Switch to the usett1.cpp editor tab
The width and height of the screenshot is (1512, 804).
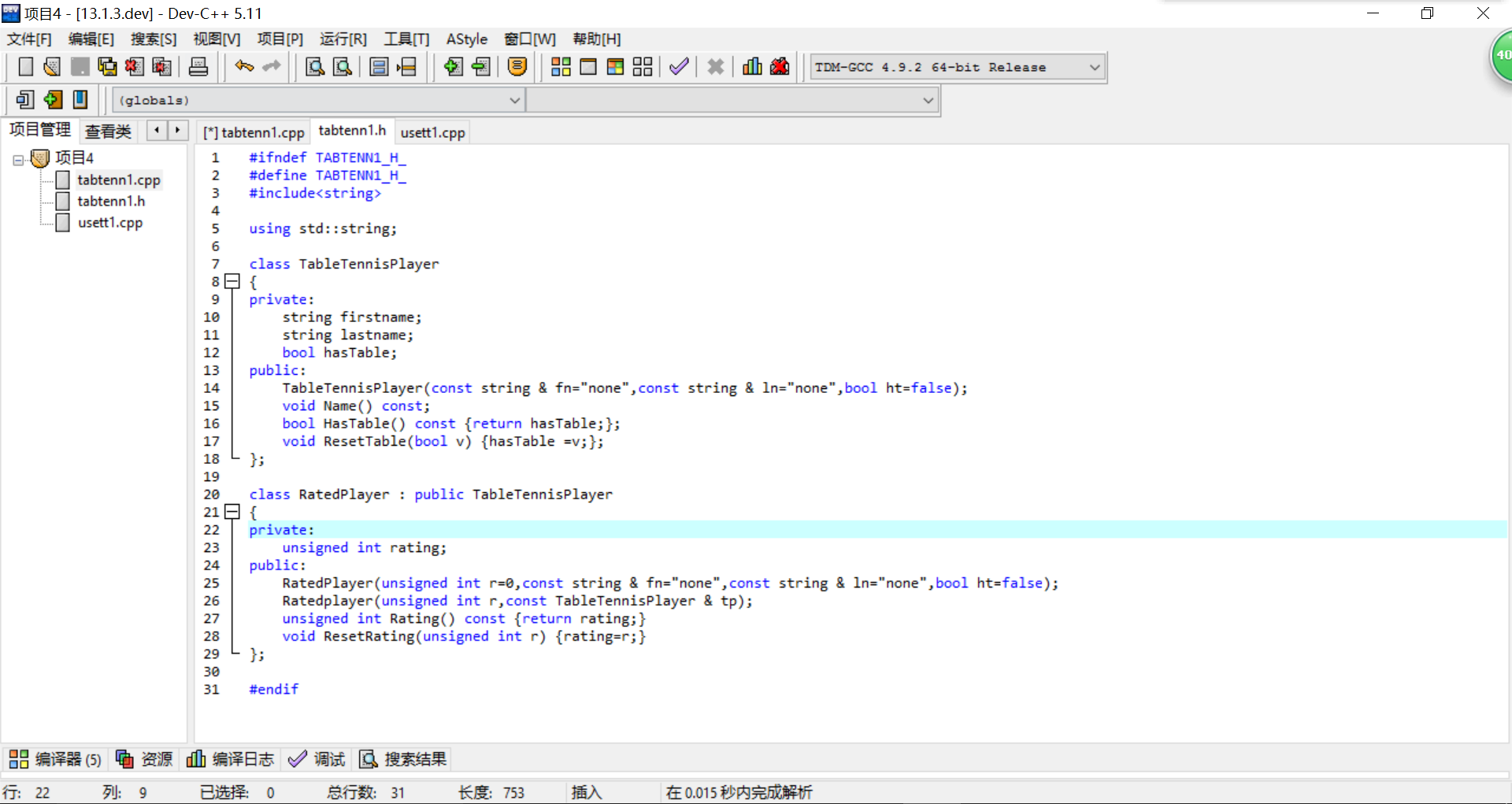click(432, 132)
